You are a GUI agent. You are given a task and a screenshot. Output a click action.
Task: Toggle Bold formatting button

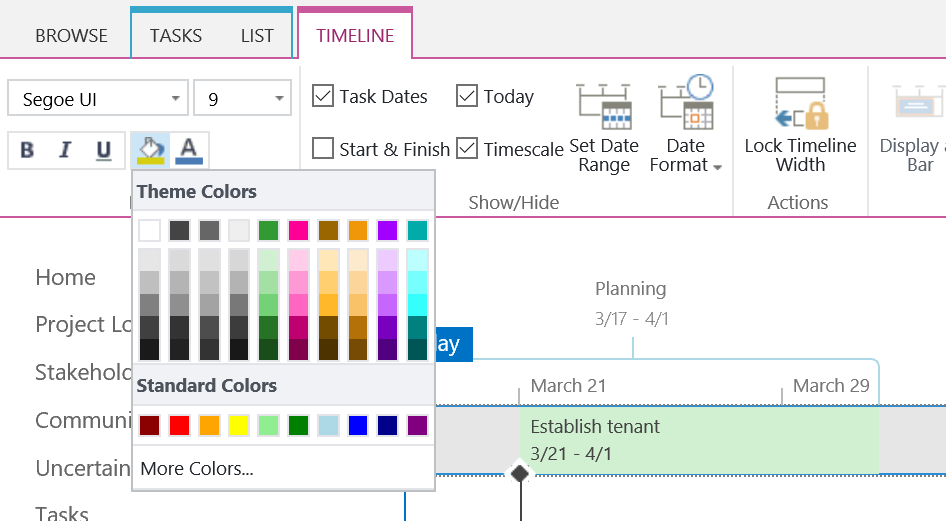28,150
